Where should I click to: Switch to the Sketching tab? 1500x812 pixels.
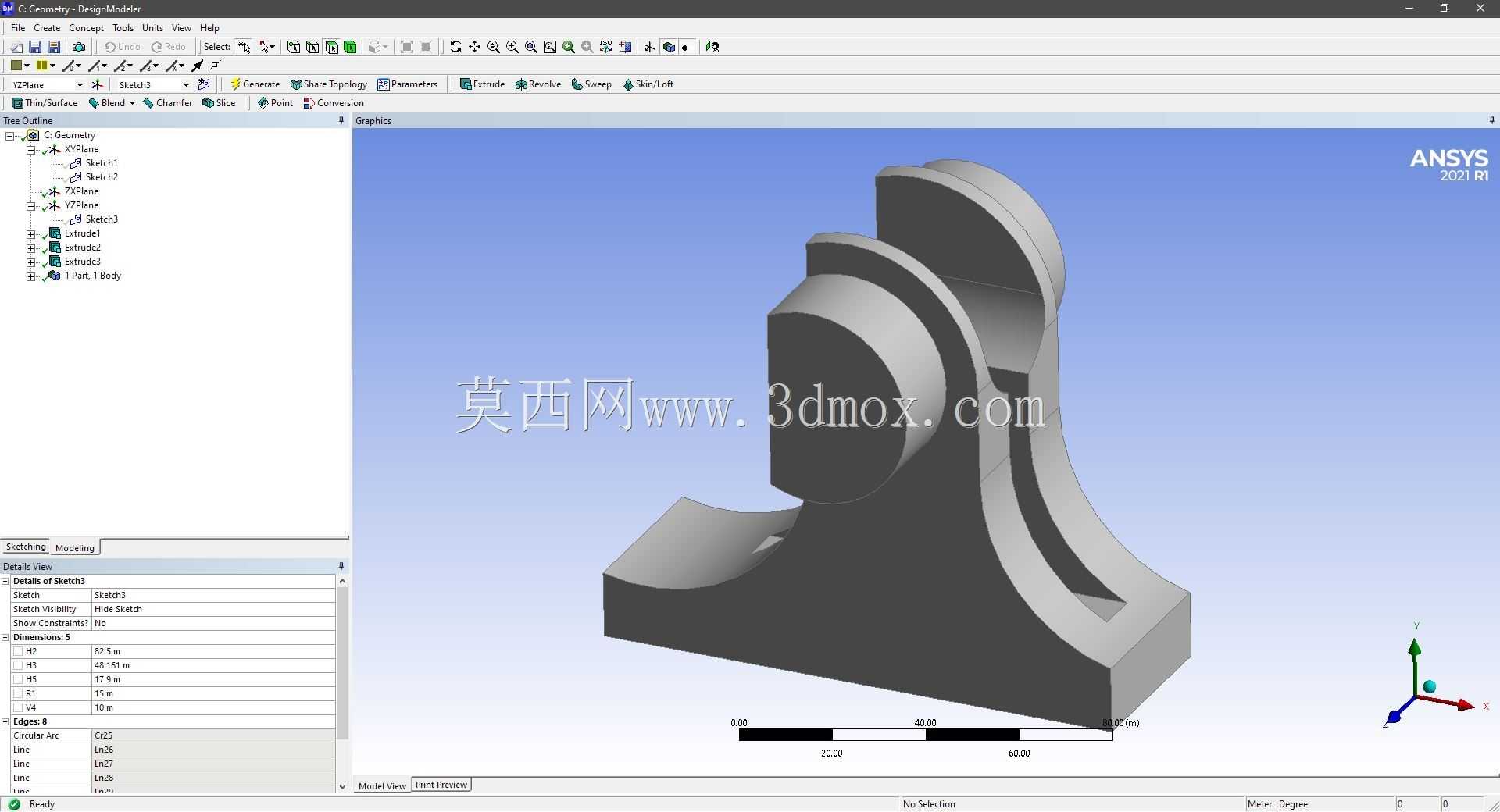point(26,547)
